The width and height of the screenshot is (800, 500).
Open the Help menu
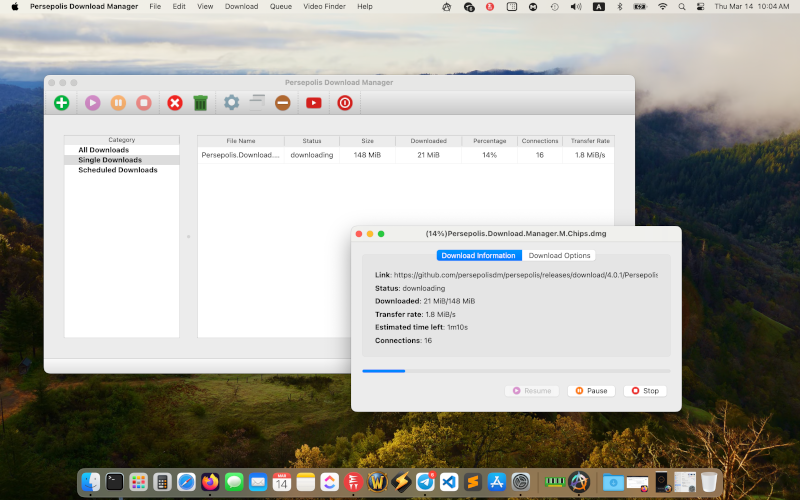point(365,7)
